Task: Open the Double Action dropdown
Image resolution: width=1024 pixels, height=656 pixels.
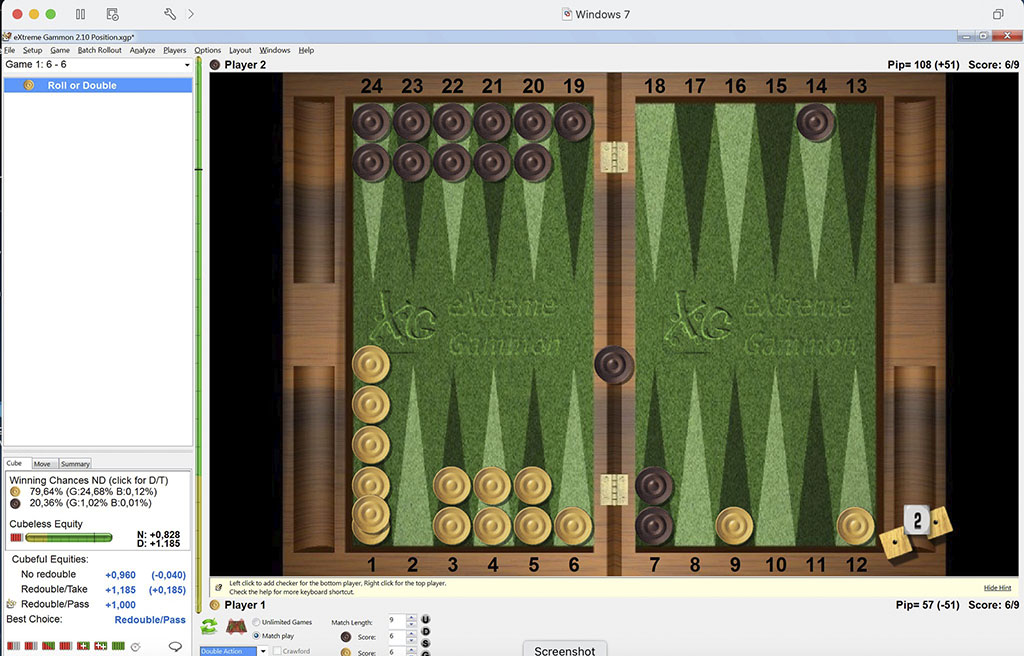Action: tap(263, 651)
